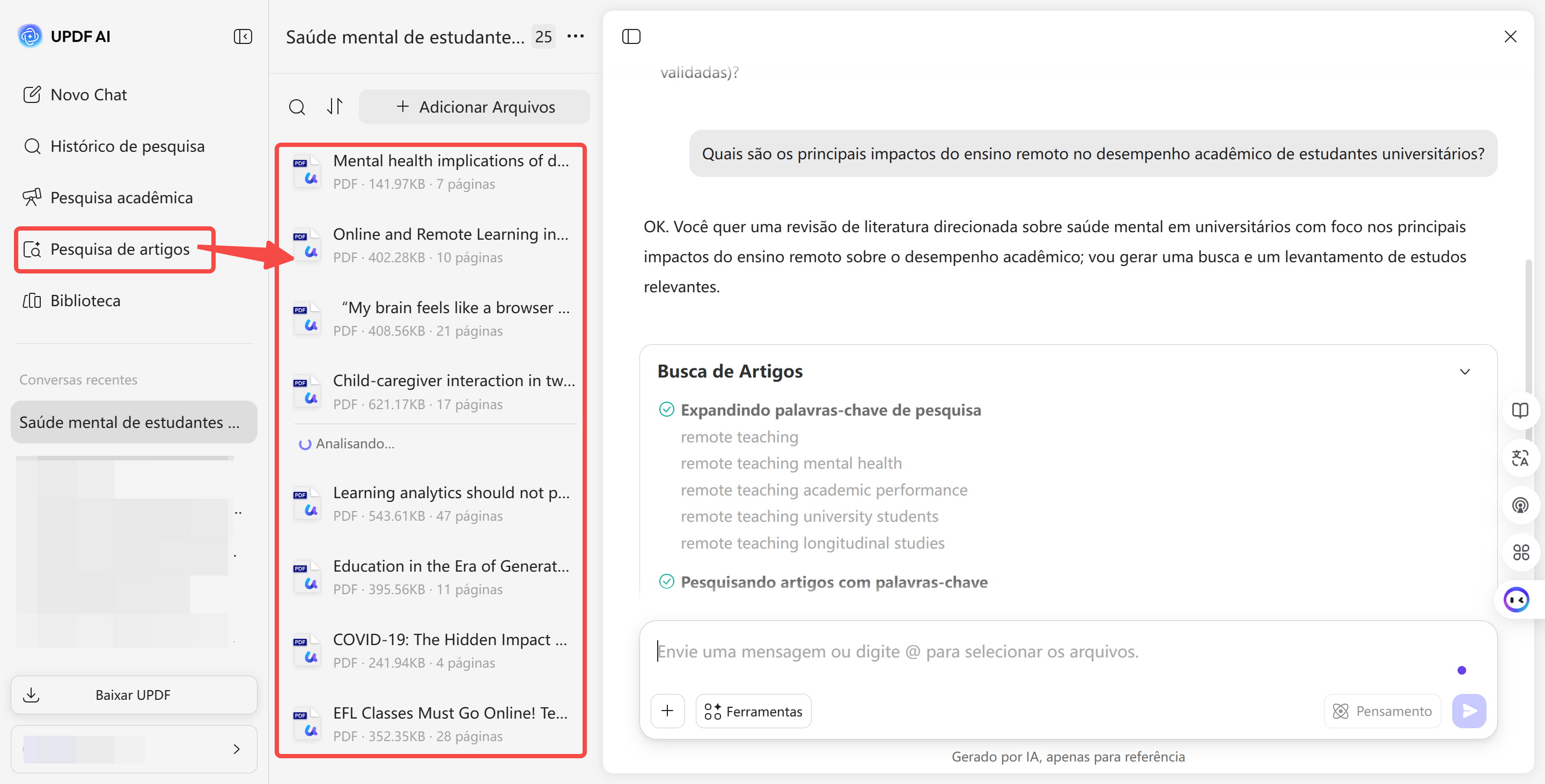Open the three-dot more options menu
The height and width of the screenshot is (784, 1545).
575,36
